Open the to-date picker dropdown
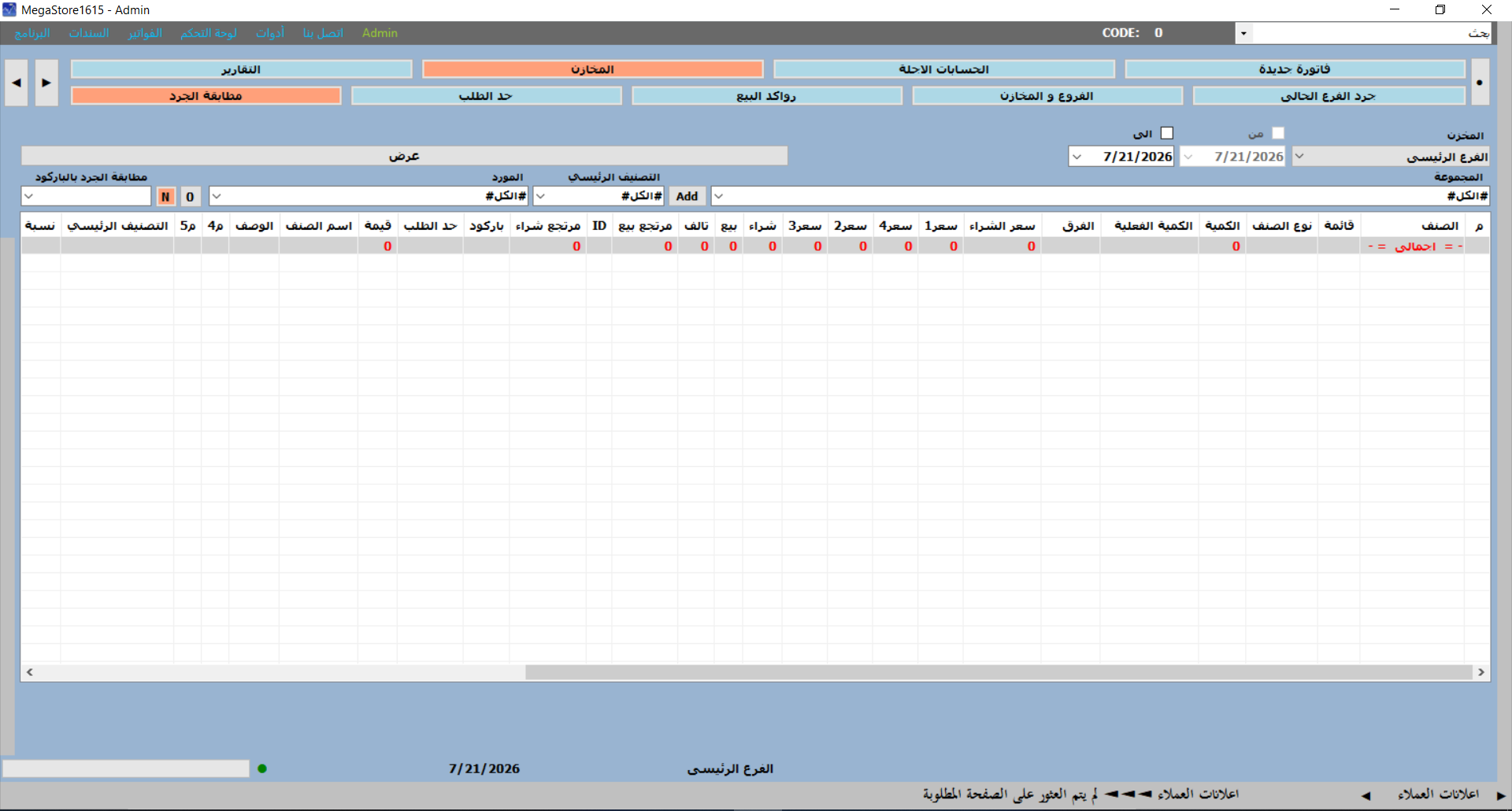Image resolution: width=1512 pixels, height=811 pixels. coord(1077,157)
